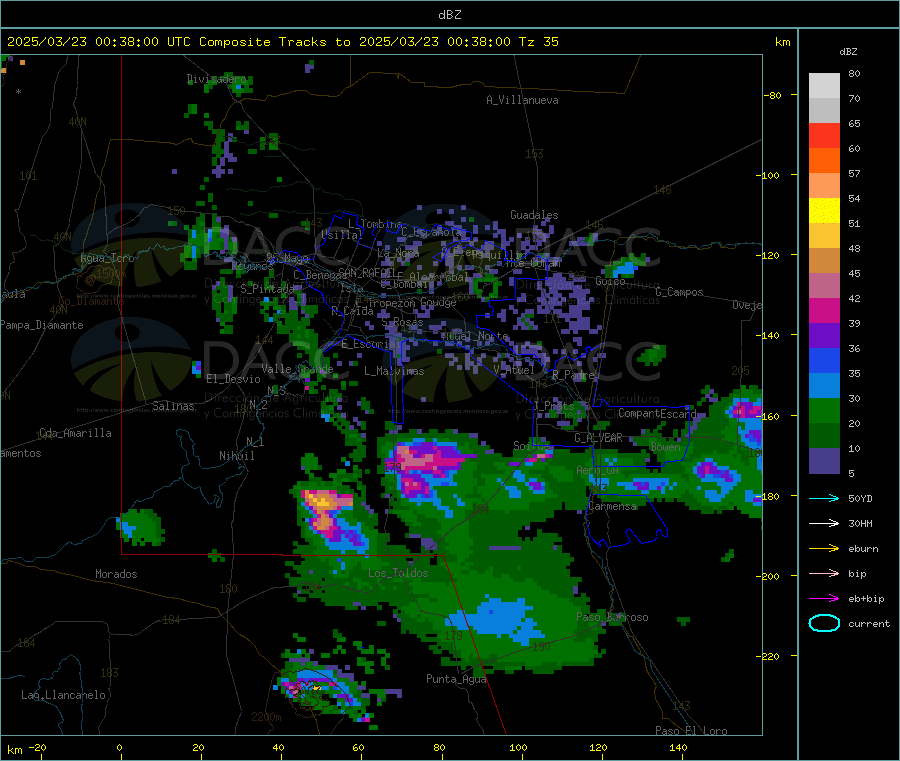This screenshot has width=900, height=761.
Task: Select the magenta 39–42 dBZ legend swatch
Action: coord(824,311)
